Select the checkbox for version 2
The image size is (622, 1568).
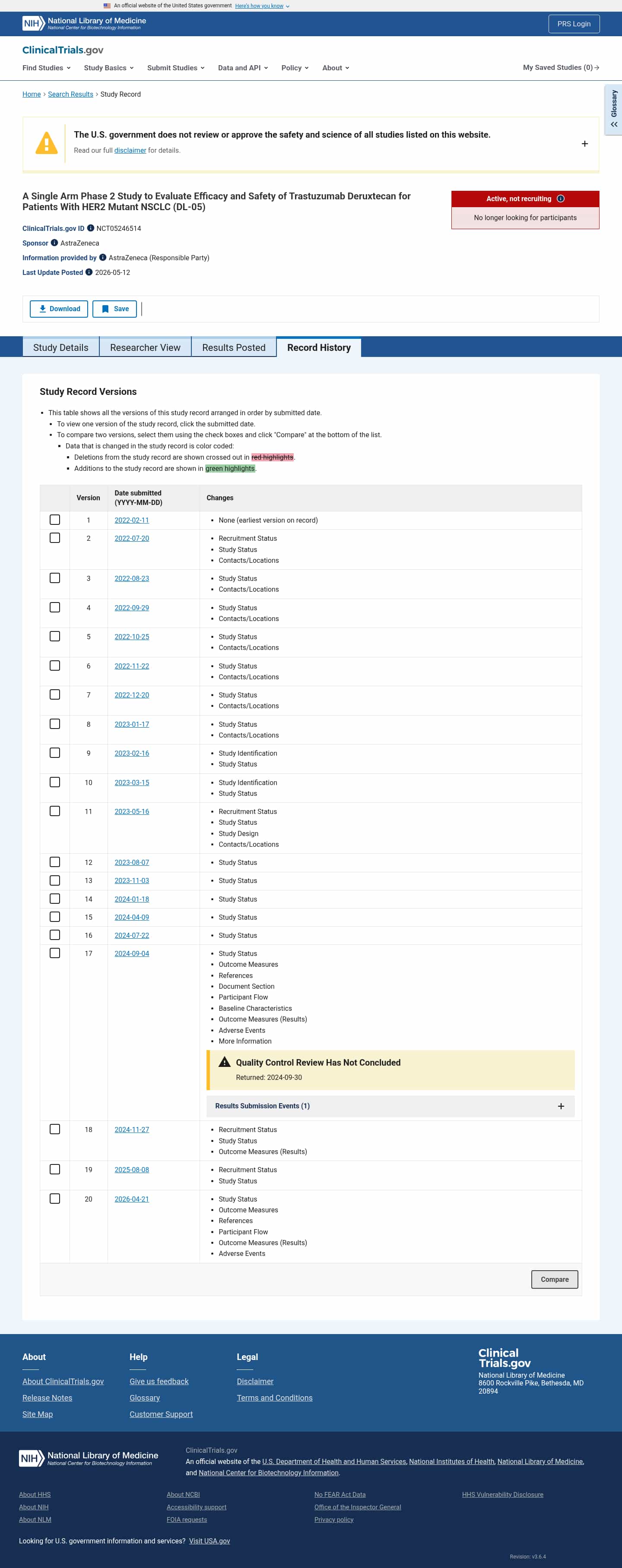pyautogui.click(x=55, y=538)
